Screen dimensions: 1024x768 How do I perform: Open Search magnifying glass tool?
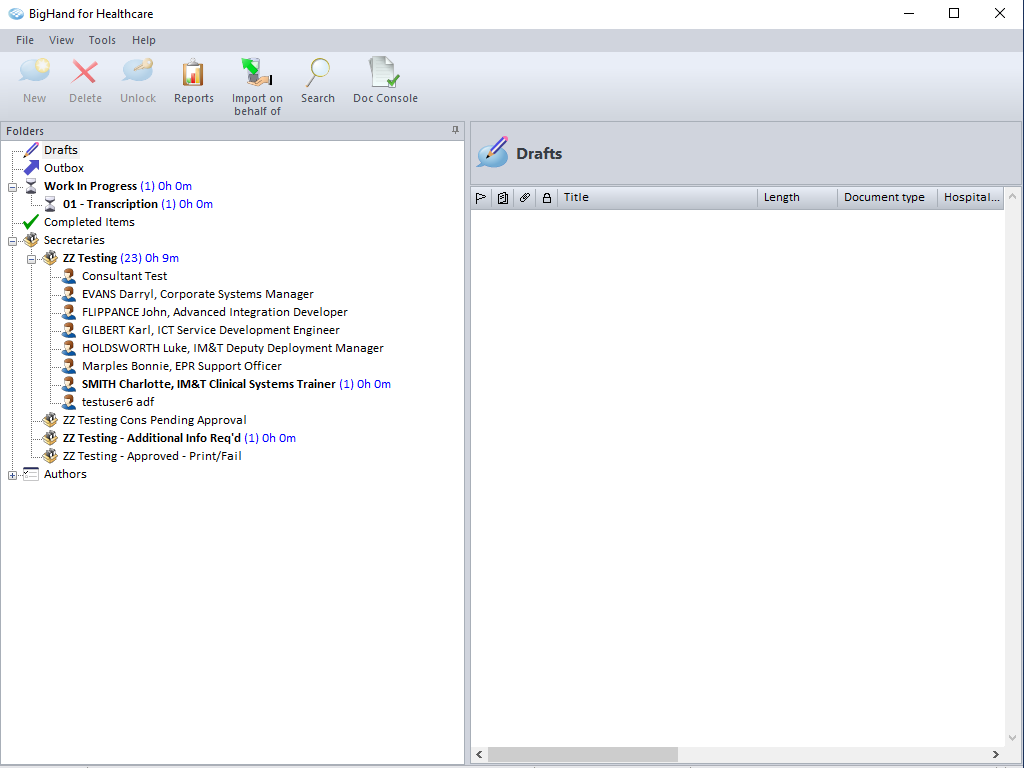[318, 72]
